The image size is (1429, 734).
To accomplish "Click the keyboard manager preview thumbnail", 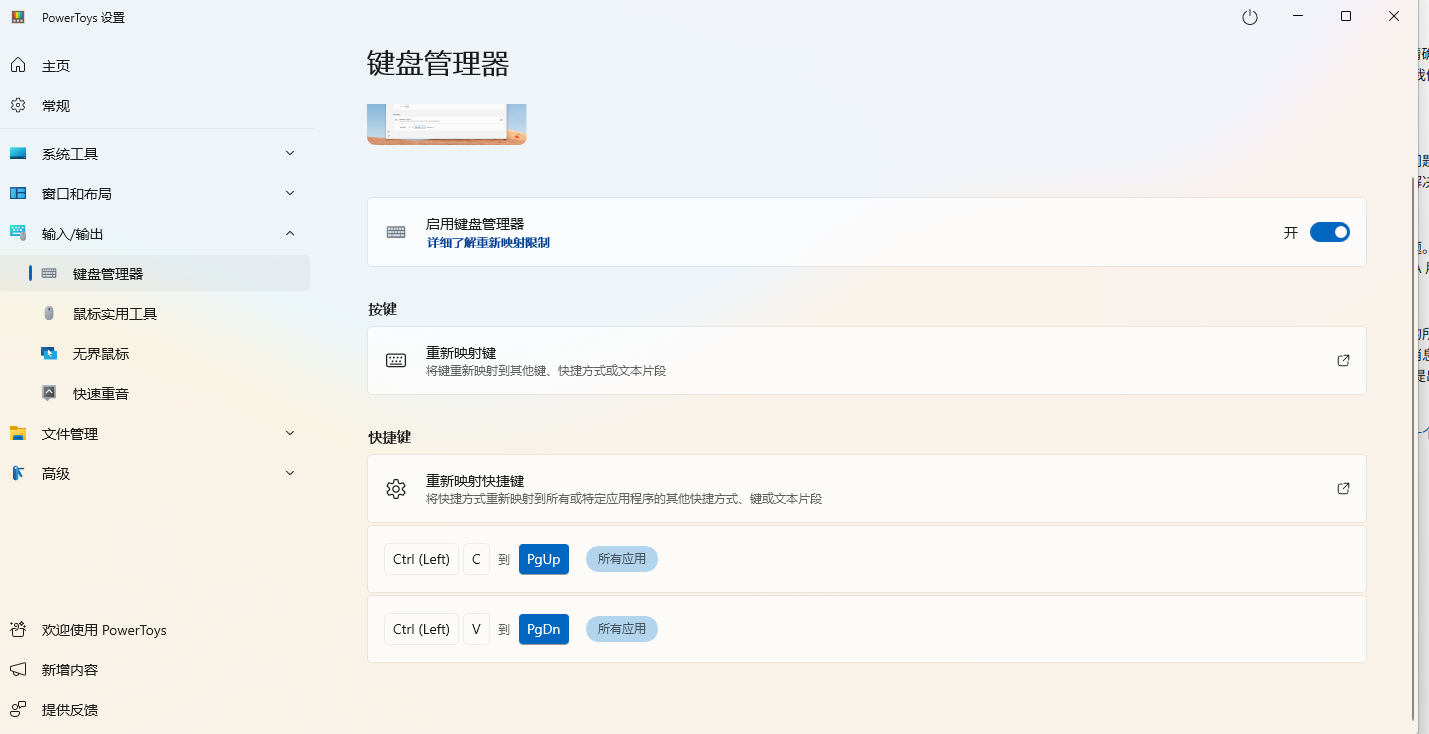I will click(447, 124).
